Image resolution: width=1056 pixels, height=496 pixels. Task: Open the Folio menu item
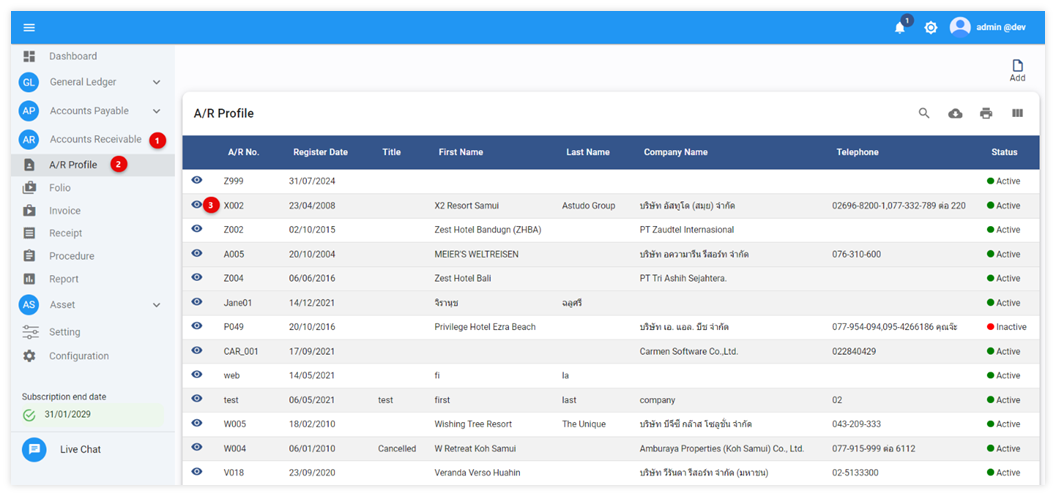coord(60,187)
